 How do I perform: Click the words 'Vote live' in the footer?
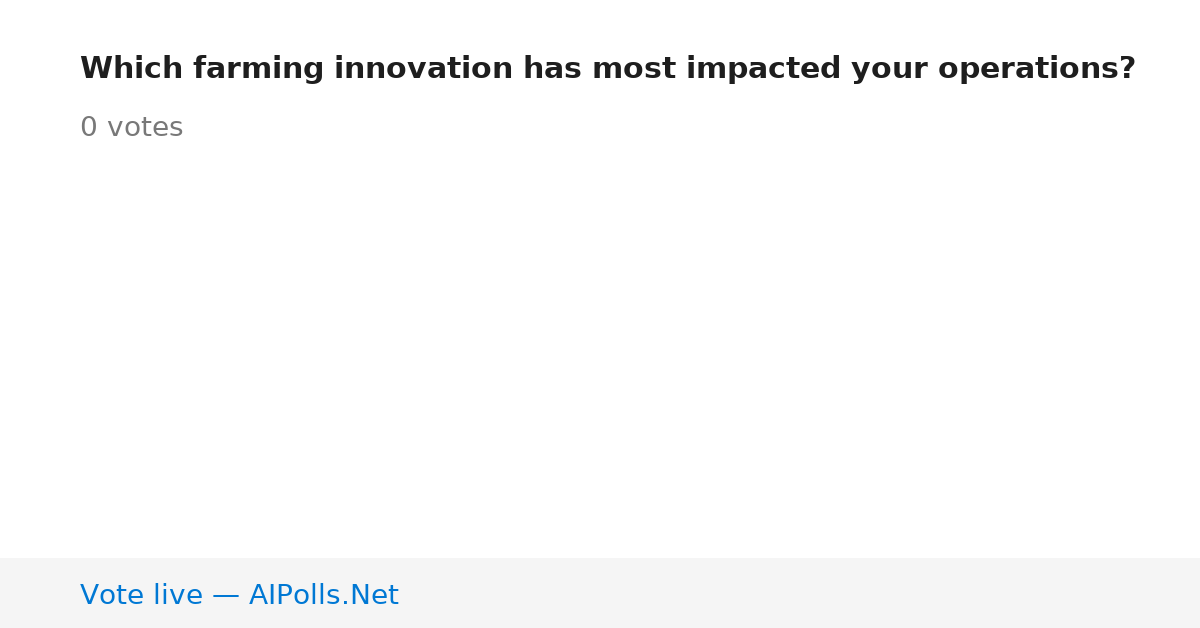pos(141,595)
